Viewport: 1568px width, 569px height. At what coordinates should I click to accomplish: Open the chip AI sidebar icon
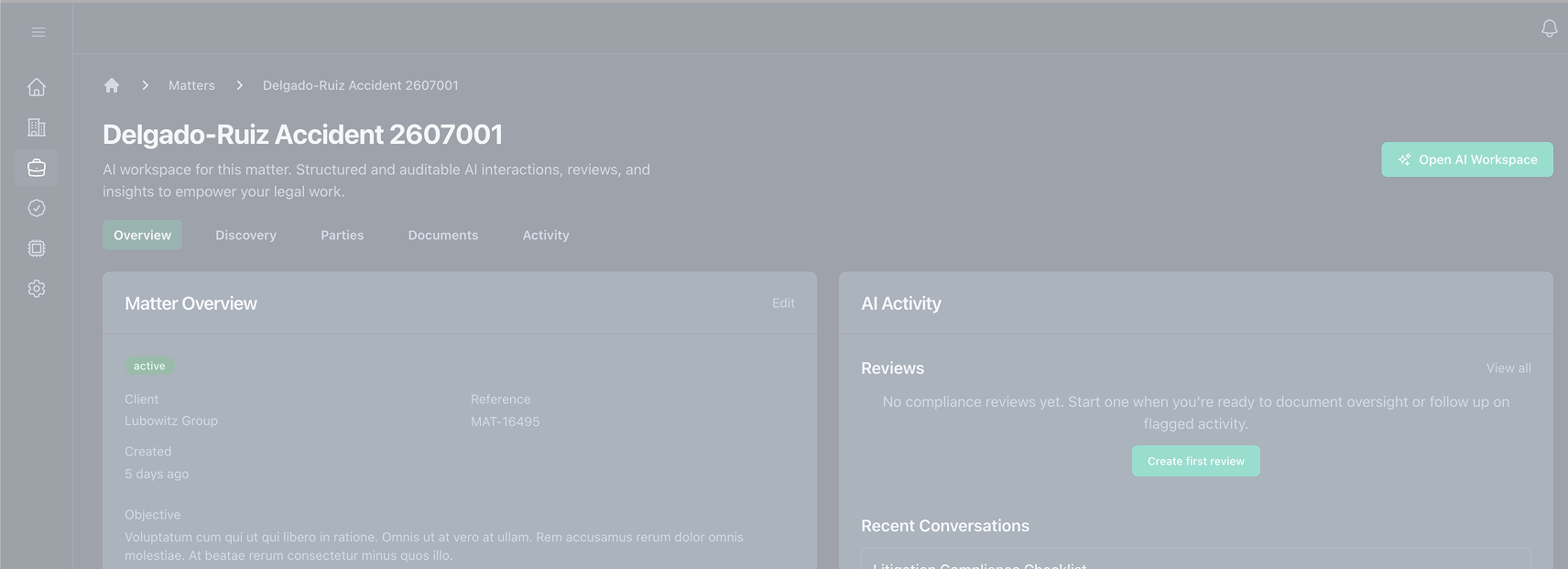37,248
